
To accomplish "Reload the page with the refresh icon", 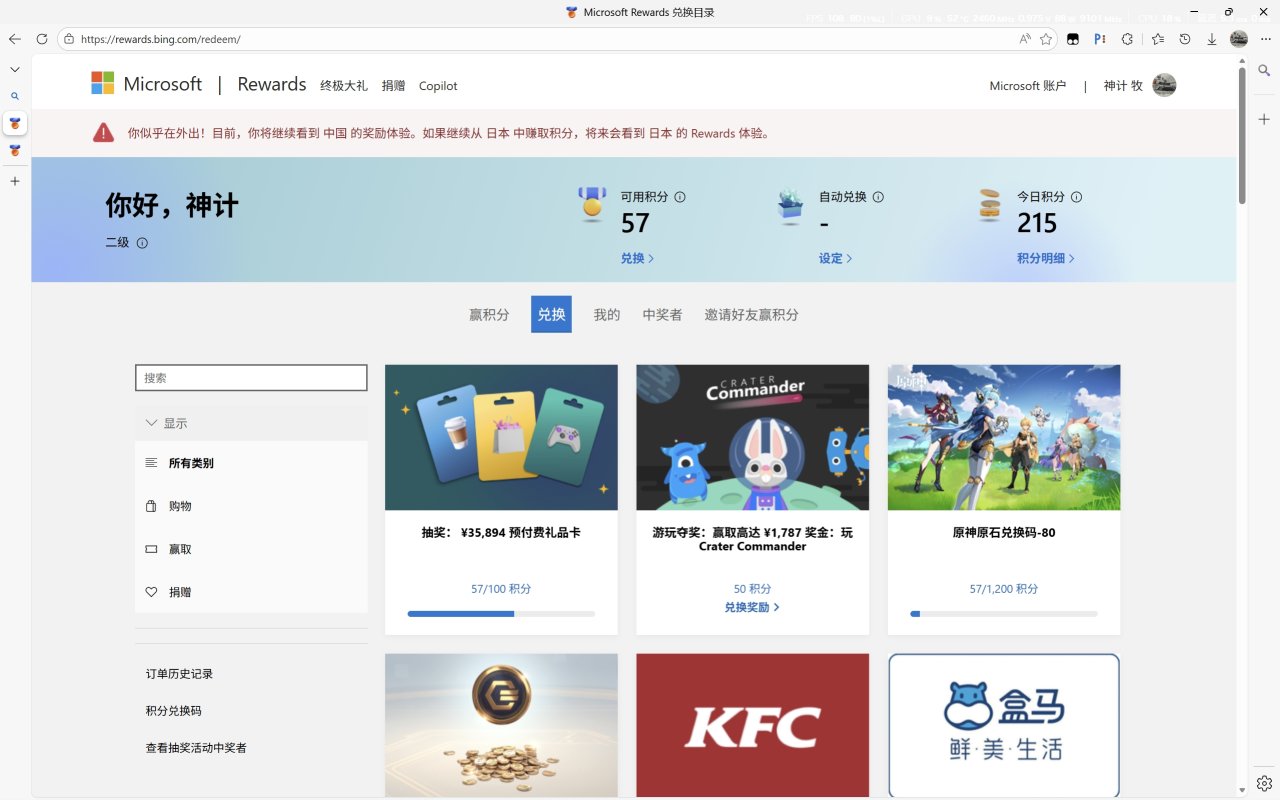I will point(42,39).
